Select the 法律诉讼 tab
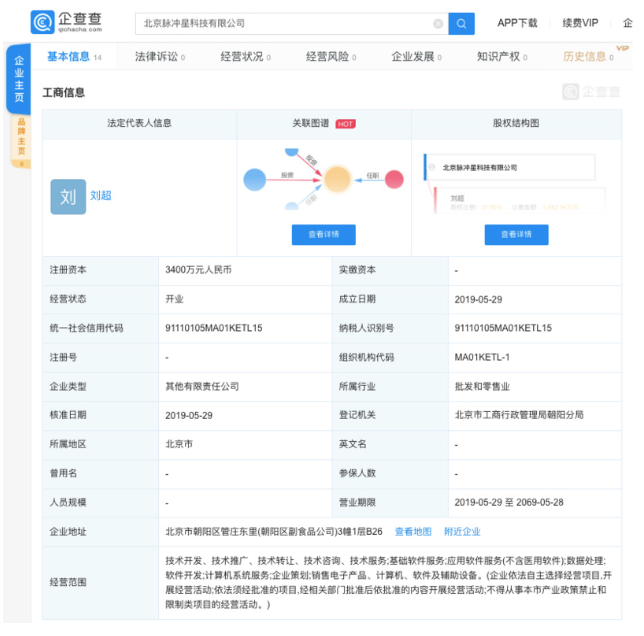 coord(160,56)
